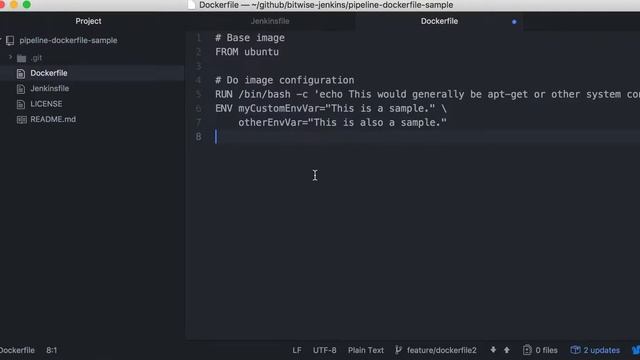
Task: Click the .git folder icon
Action: click(21, 58)
